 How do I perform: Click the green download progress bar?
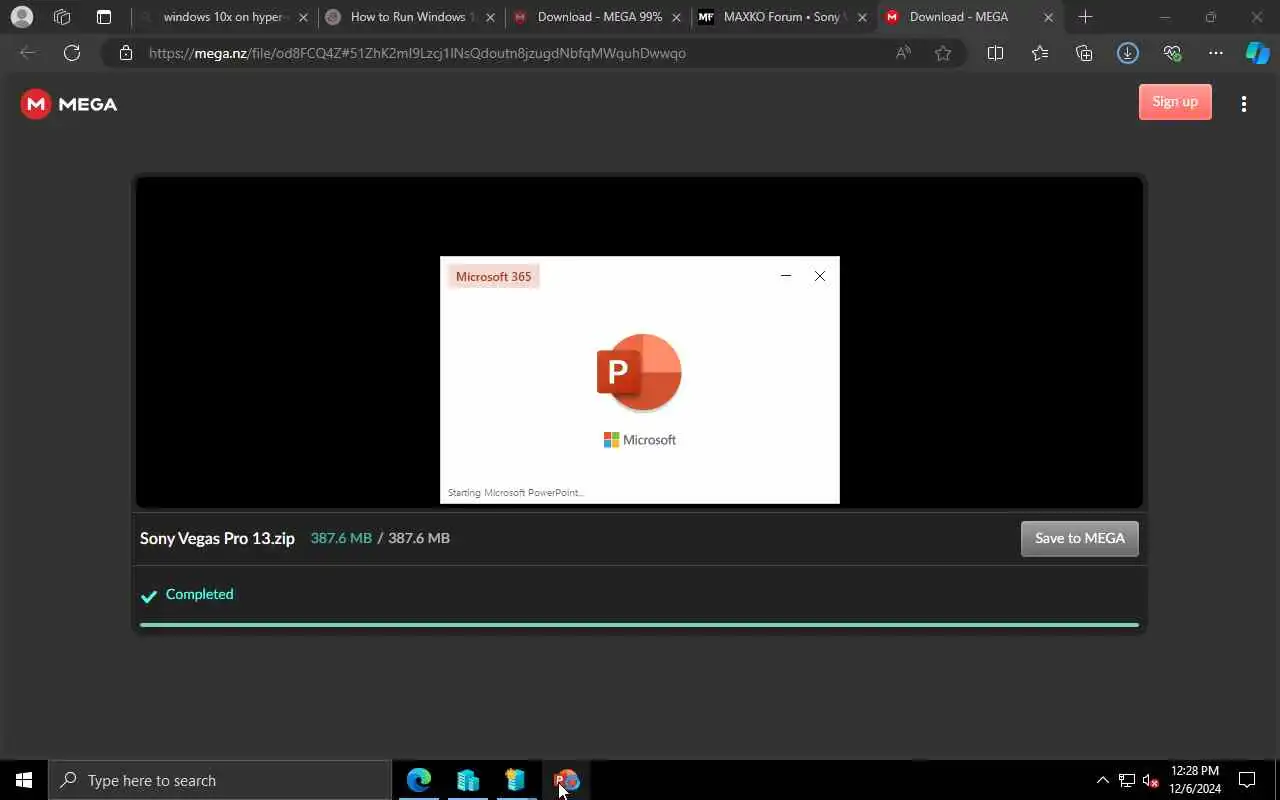[639, 624]
